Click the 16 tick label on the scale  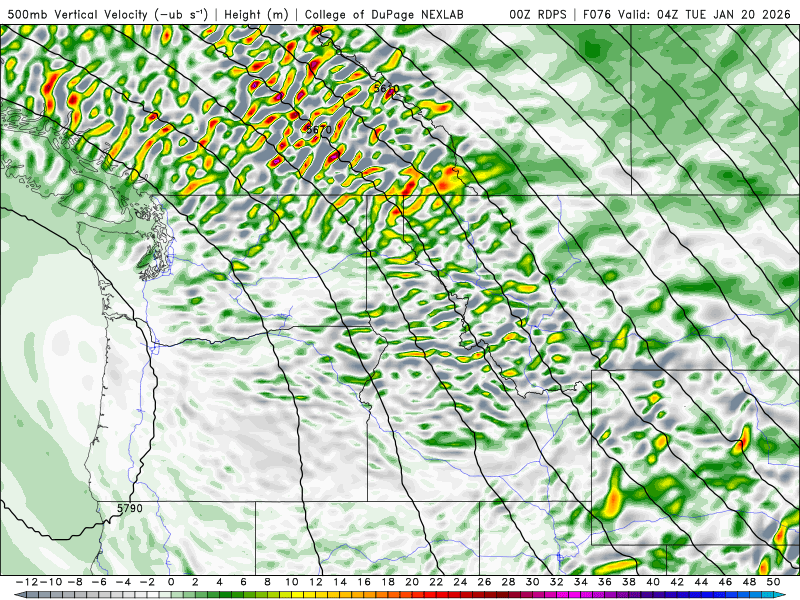(364, 582)
